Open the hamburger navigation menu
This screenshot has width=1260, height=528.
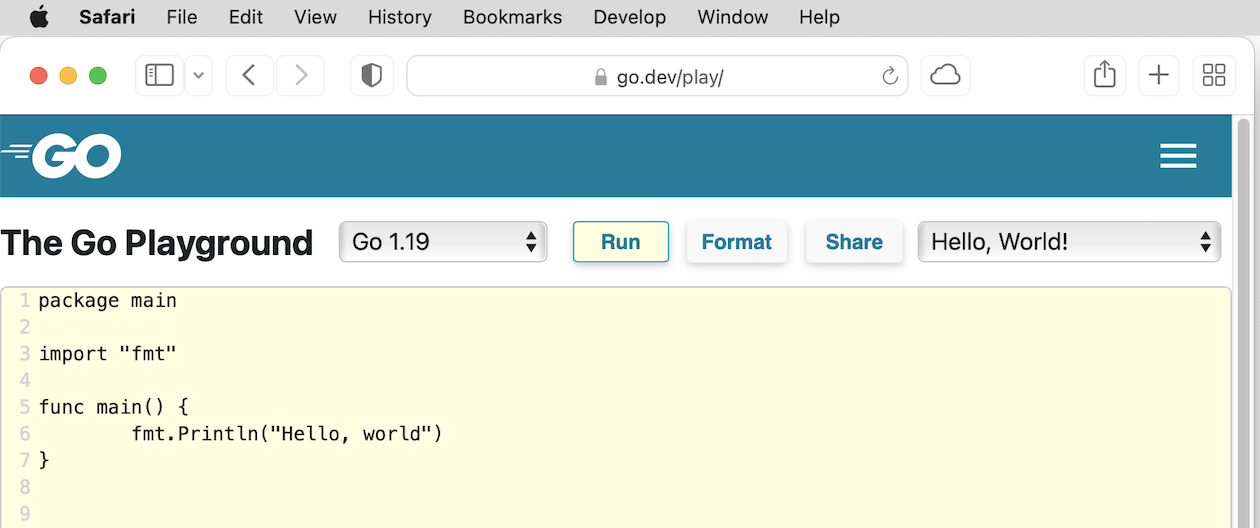(x=1178, y=156)
